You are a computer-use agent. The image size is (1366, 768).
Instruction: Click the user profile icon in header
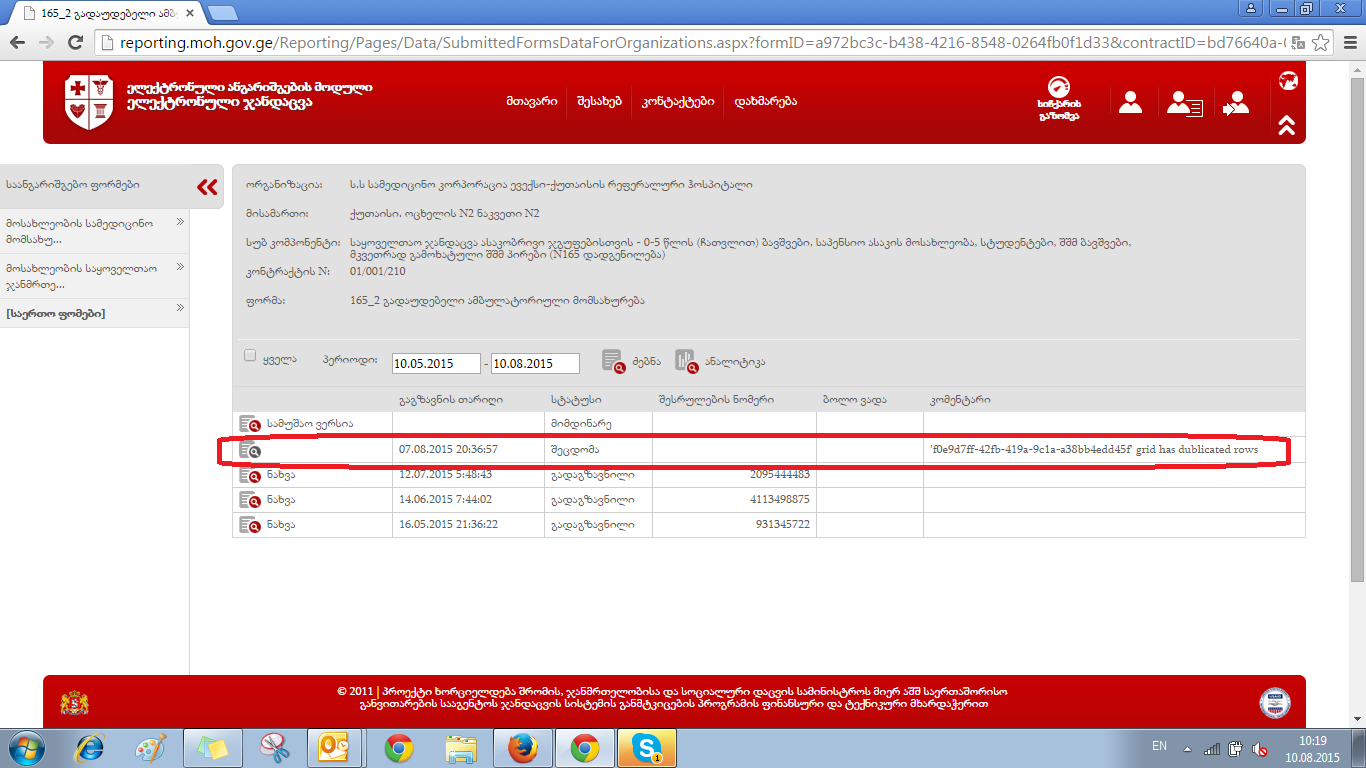[x=1130, y=102]
